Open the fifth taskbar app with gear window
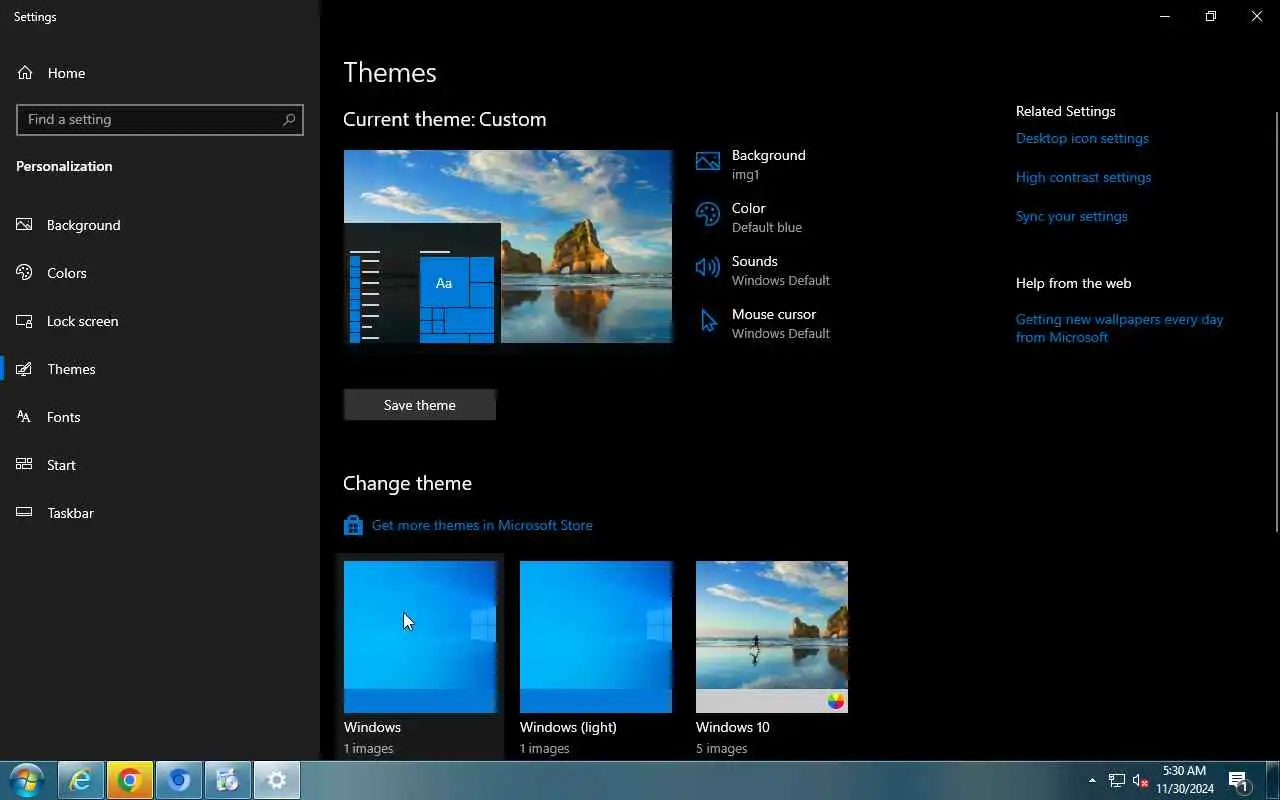This screenshot has height=800, width=1280. (227, 780)
